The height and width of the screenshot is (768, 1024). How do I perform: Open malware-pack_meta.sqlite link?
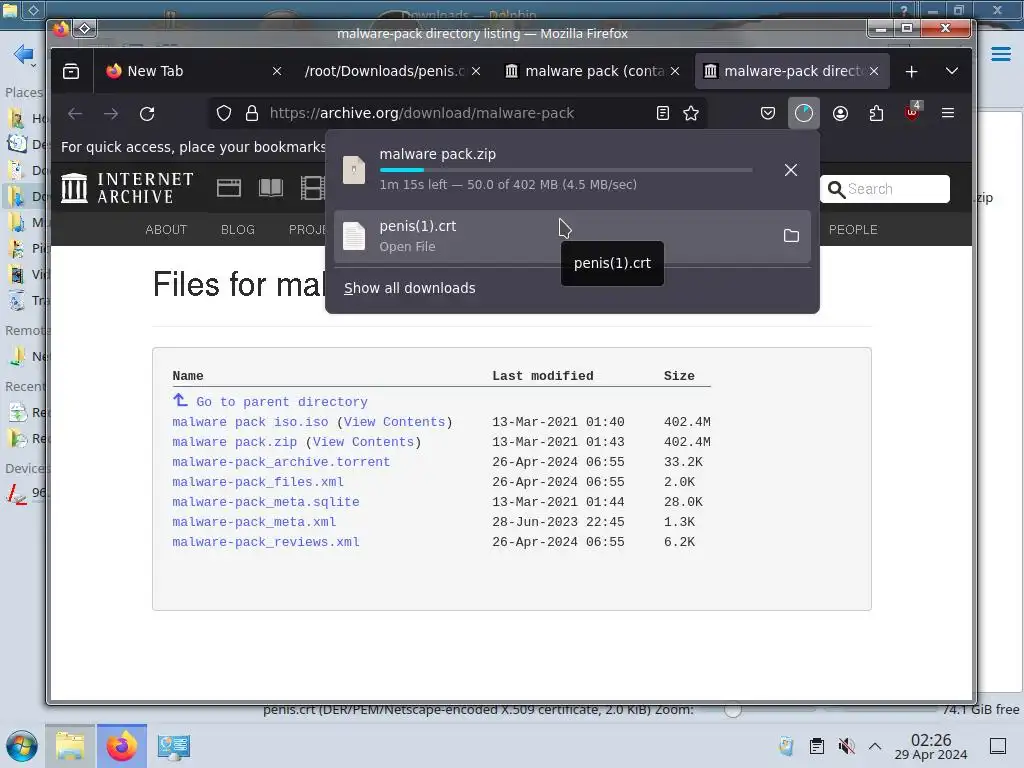click(x=266, y=502)
